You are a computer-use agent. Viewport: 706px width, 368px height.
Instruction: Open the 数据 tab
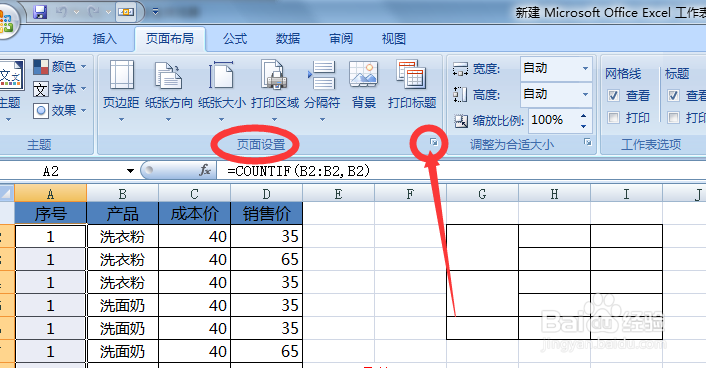[288, 39]
